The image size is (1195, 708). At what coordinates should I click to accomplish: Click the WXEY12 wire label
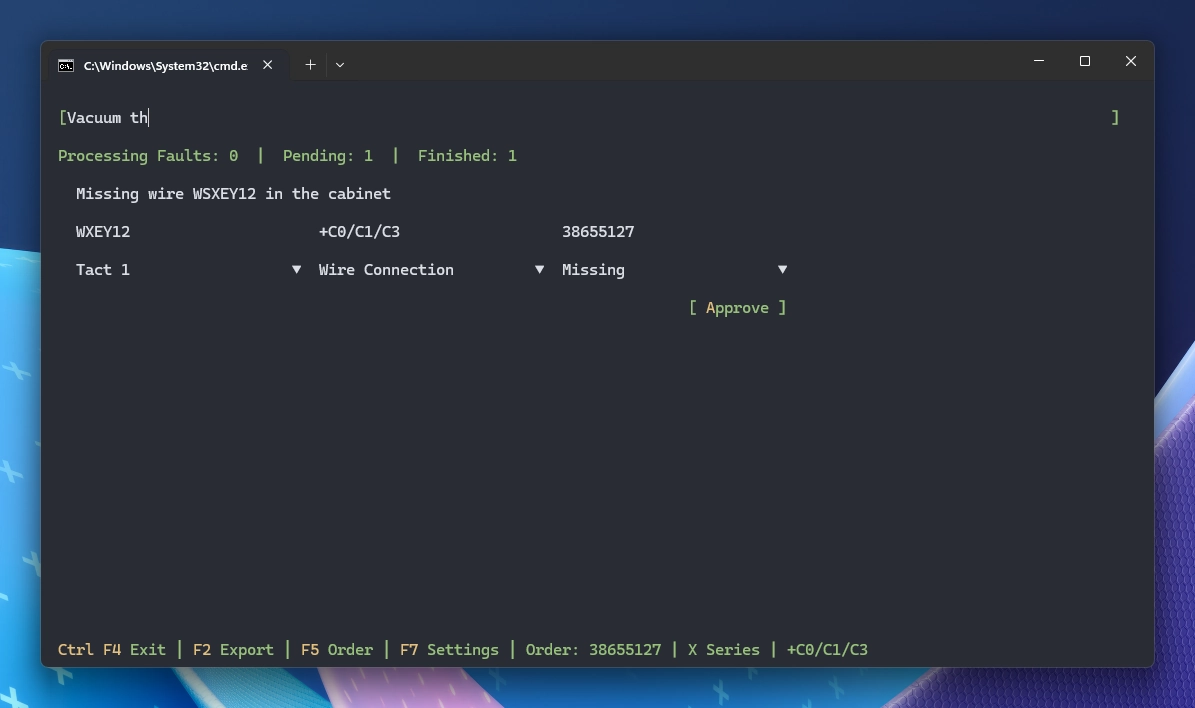[x=103, y=231]
